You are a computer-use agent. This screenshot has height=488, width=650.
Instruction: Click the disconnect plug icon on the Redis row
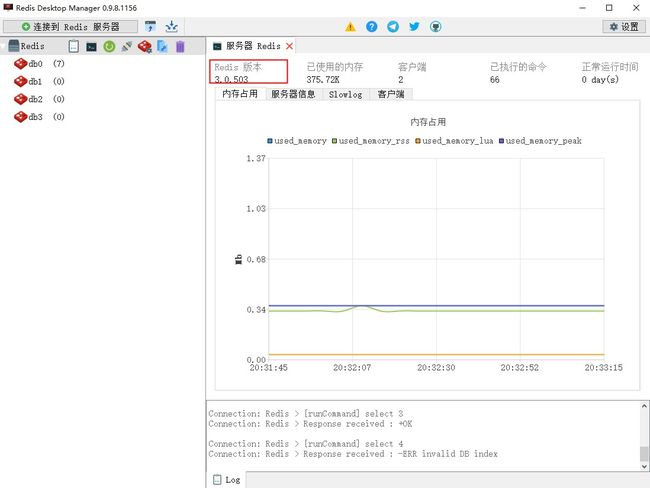127,46
